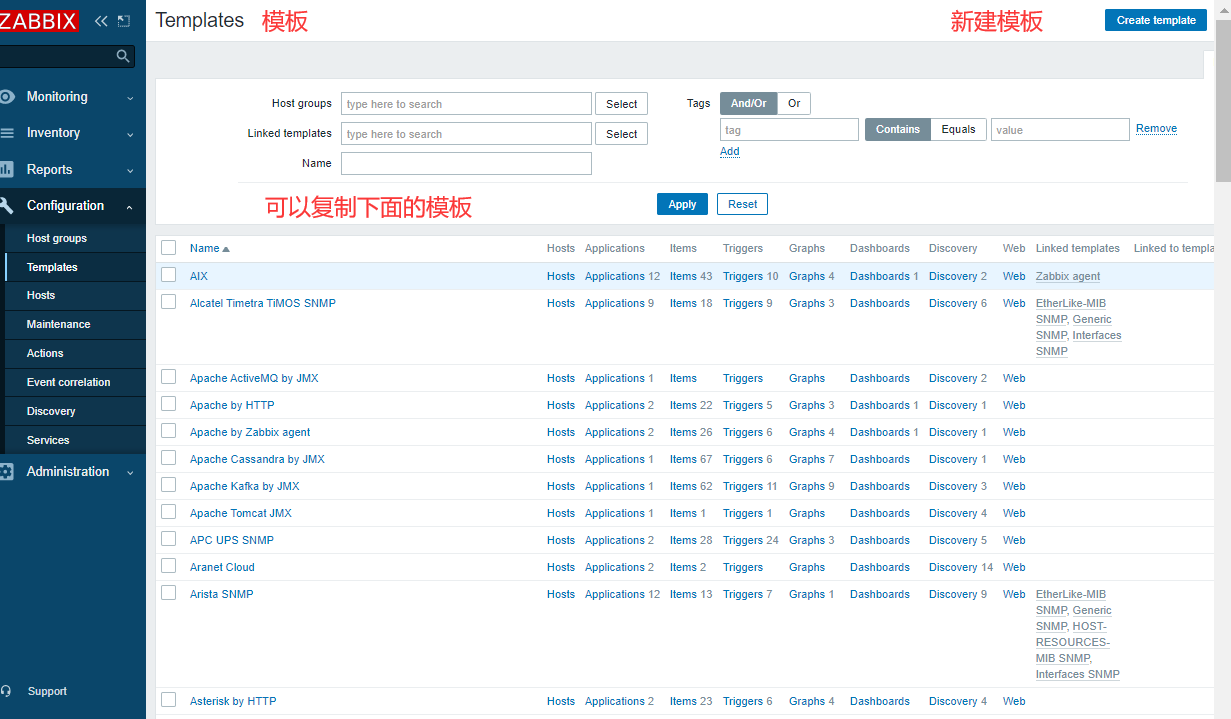Click the Name filter input field
This screenshot has width=1231, height=719.
[x=466, y=163]
